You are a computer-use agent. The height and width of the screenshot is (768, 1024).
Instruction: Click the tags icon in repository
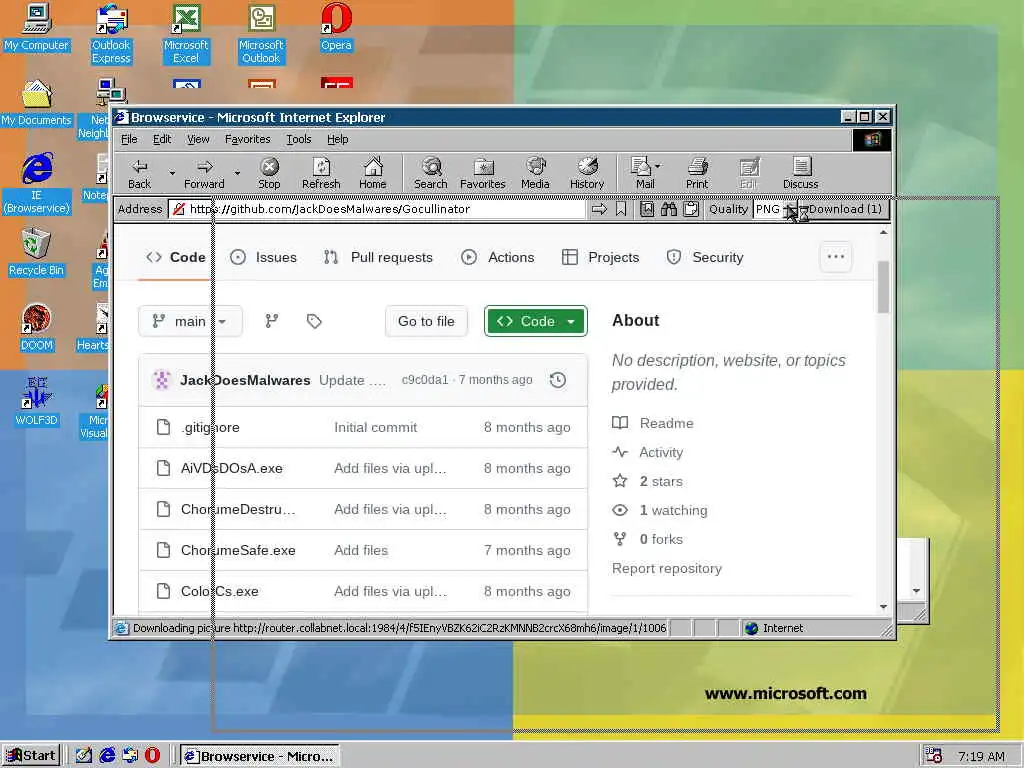pyautogui.click(x=314, y=321)
